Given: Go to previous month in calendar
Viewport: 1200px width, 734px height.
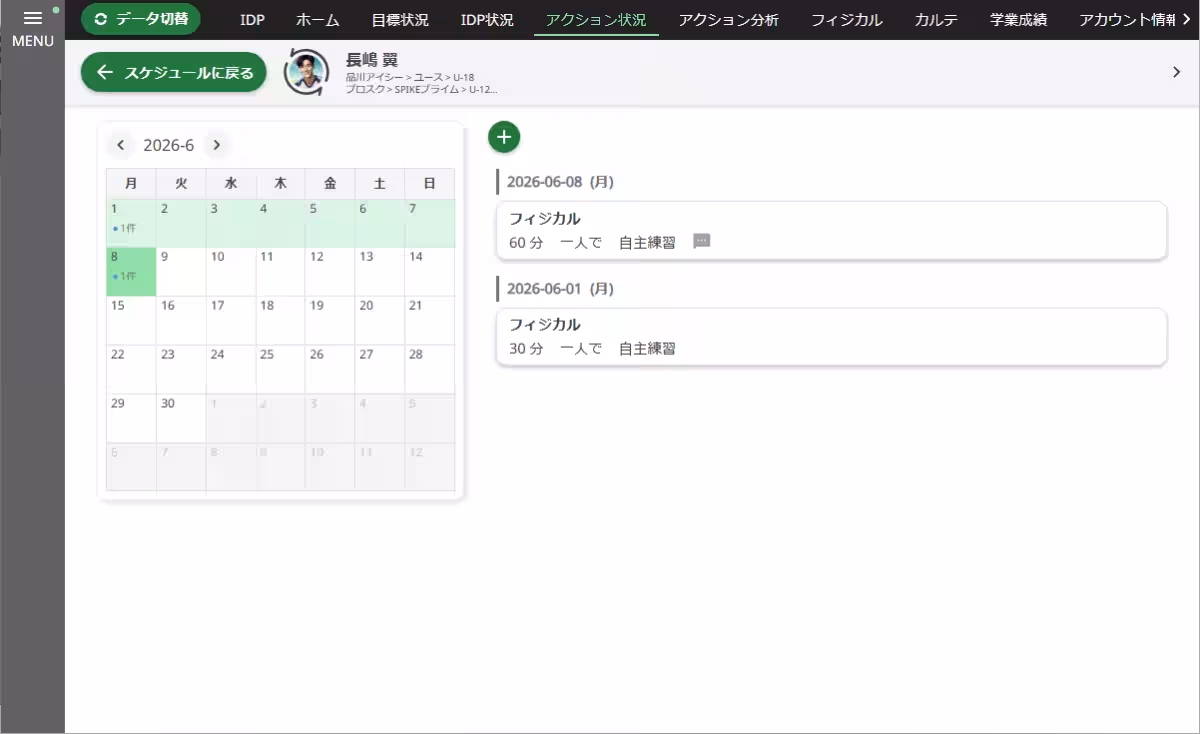Looking at the screenshot, I should coord(121,145).
